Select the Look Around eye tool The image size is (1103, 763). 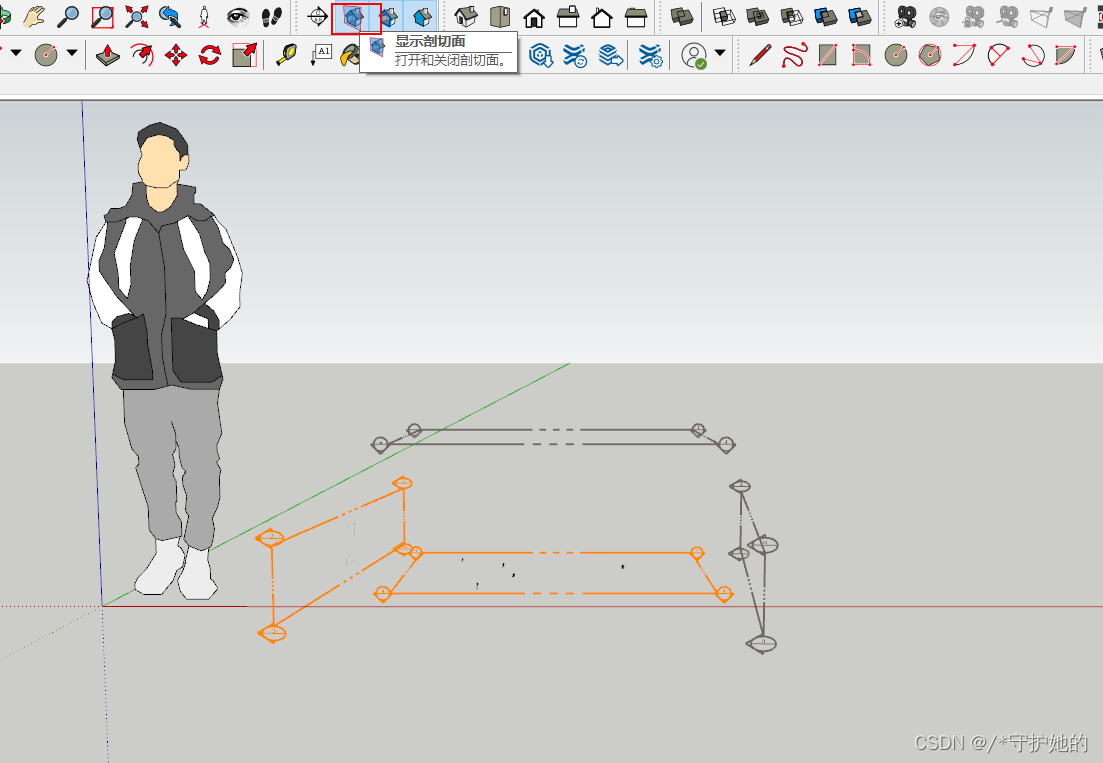(238, 16)
